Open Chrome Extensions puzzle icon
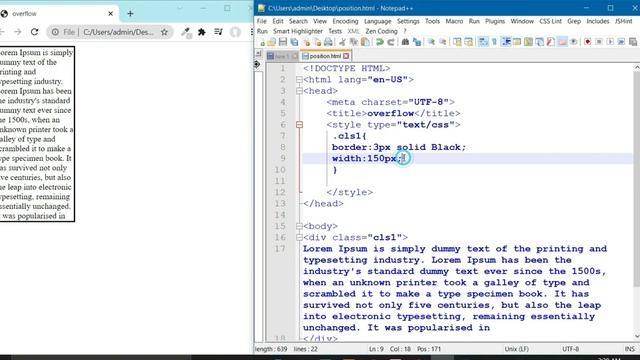640x360 pixels. click(x=202, y=32)
